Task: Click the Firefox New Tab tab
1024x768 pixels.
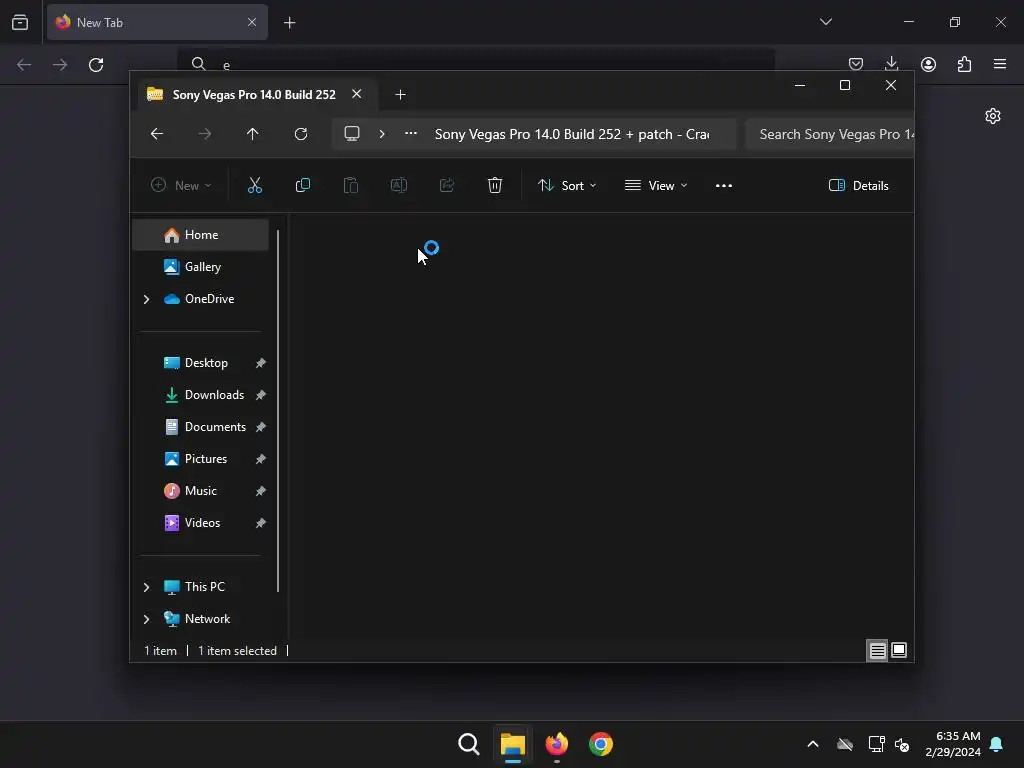Action: coord(157,23)
